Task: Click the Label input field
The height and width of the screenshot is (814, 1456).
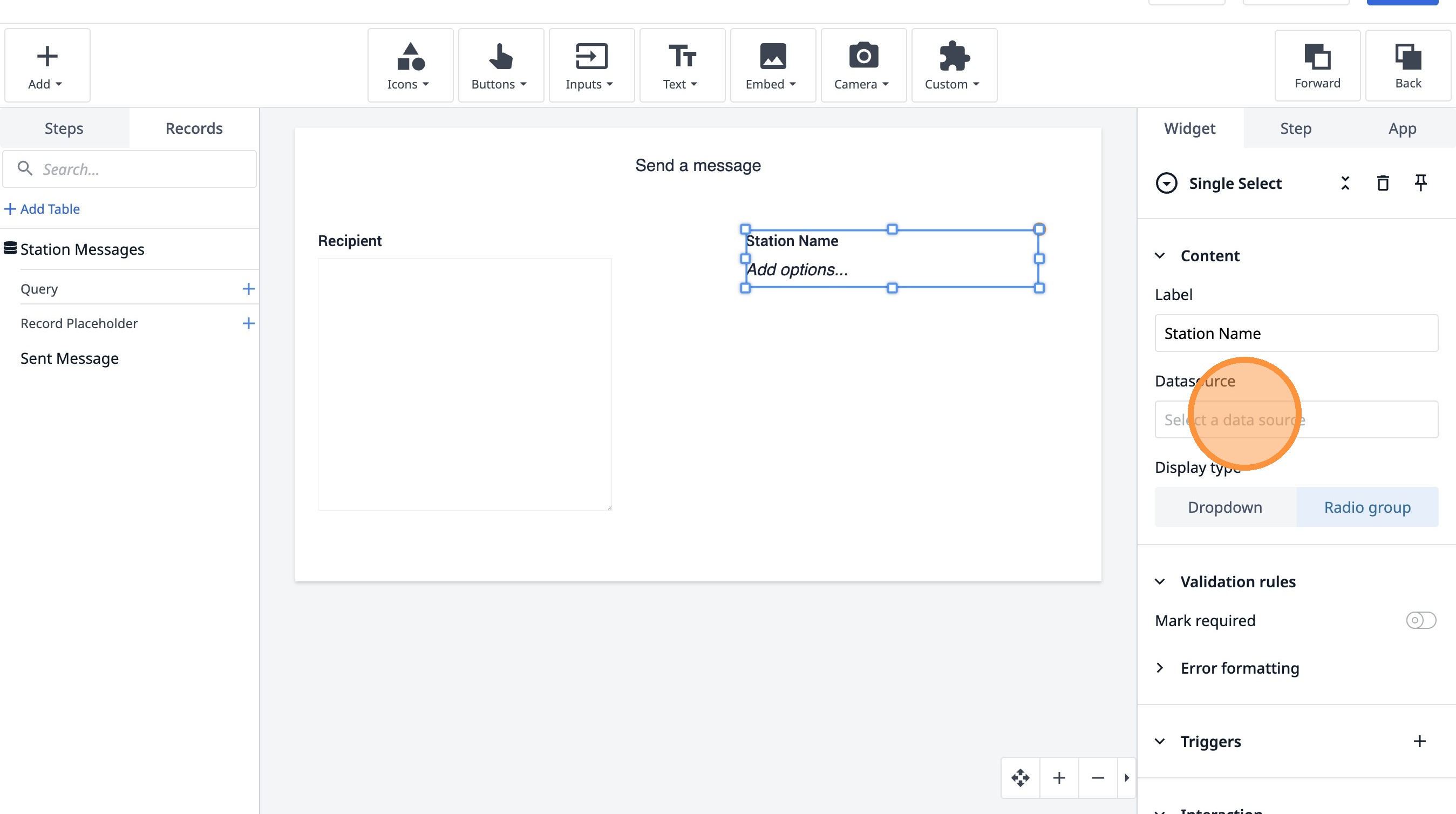Action: point(1296,333)
